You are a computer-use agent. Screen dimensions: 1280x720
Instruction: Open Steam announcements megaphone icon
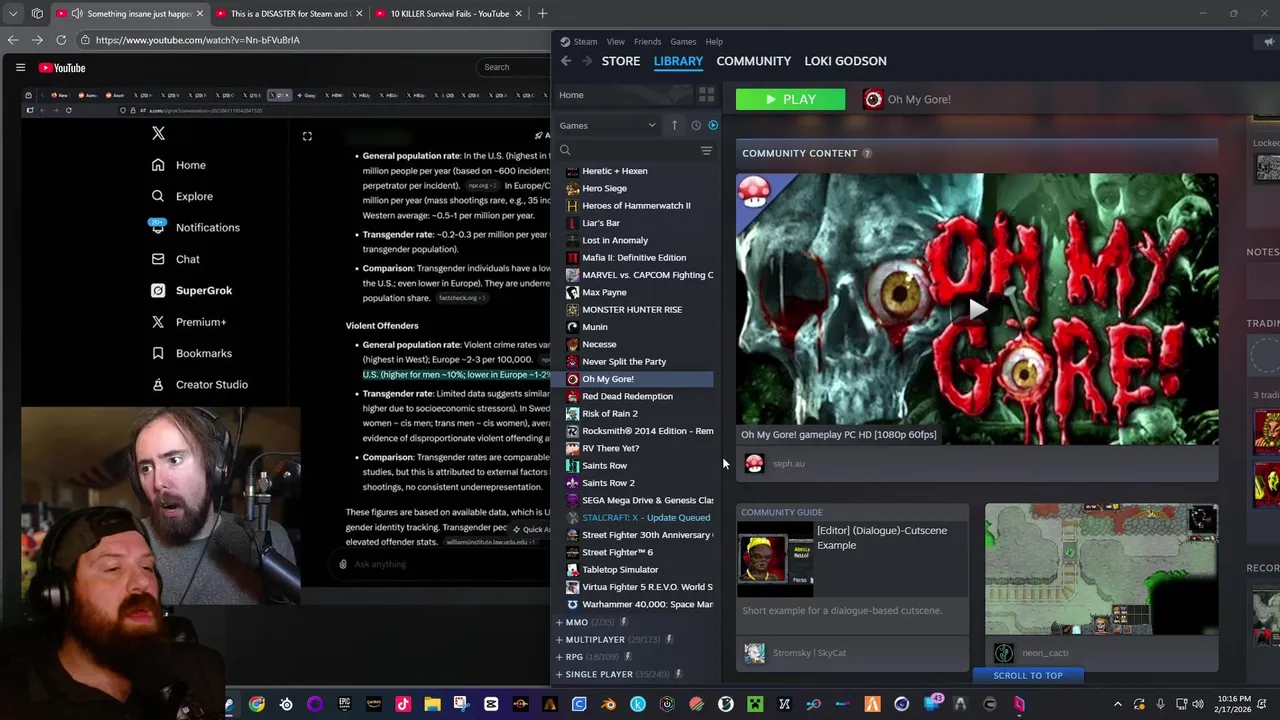click(1269, 41)
